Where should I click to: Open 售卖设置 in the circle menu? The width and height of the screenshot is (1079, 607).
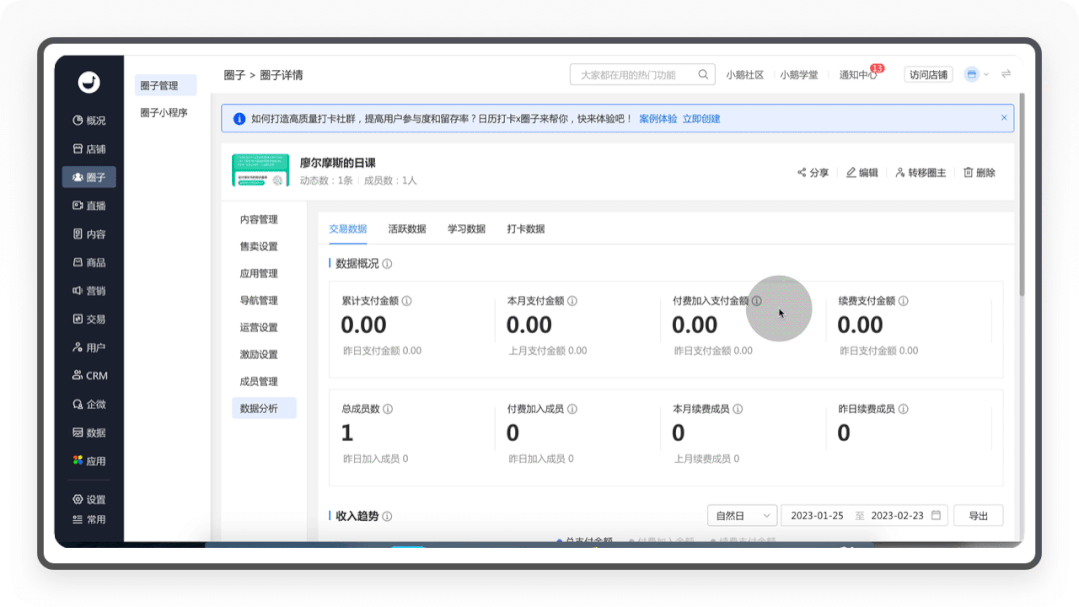[259, 246]
